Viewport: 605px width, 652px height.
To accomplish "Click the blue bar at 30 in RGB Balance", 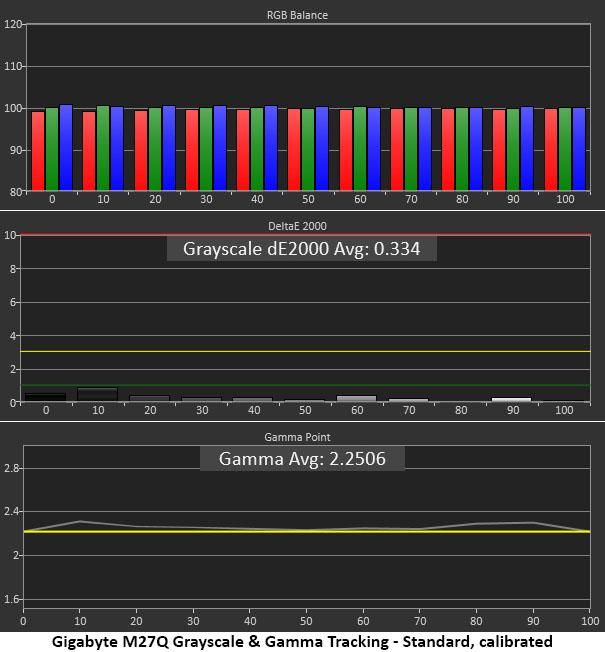I will point(220,148).
